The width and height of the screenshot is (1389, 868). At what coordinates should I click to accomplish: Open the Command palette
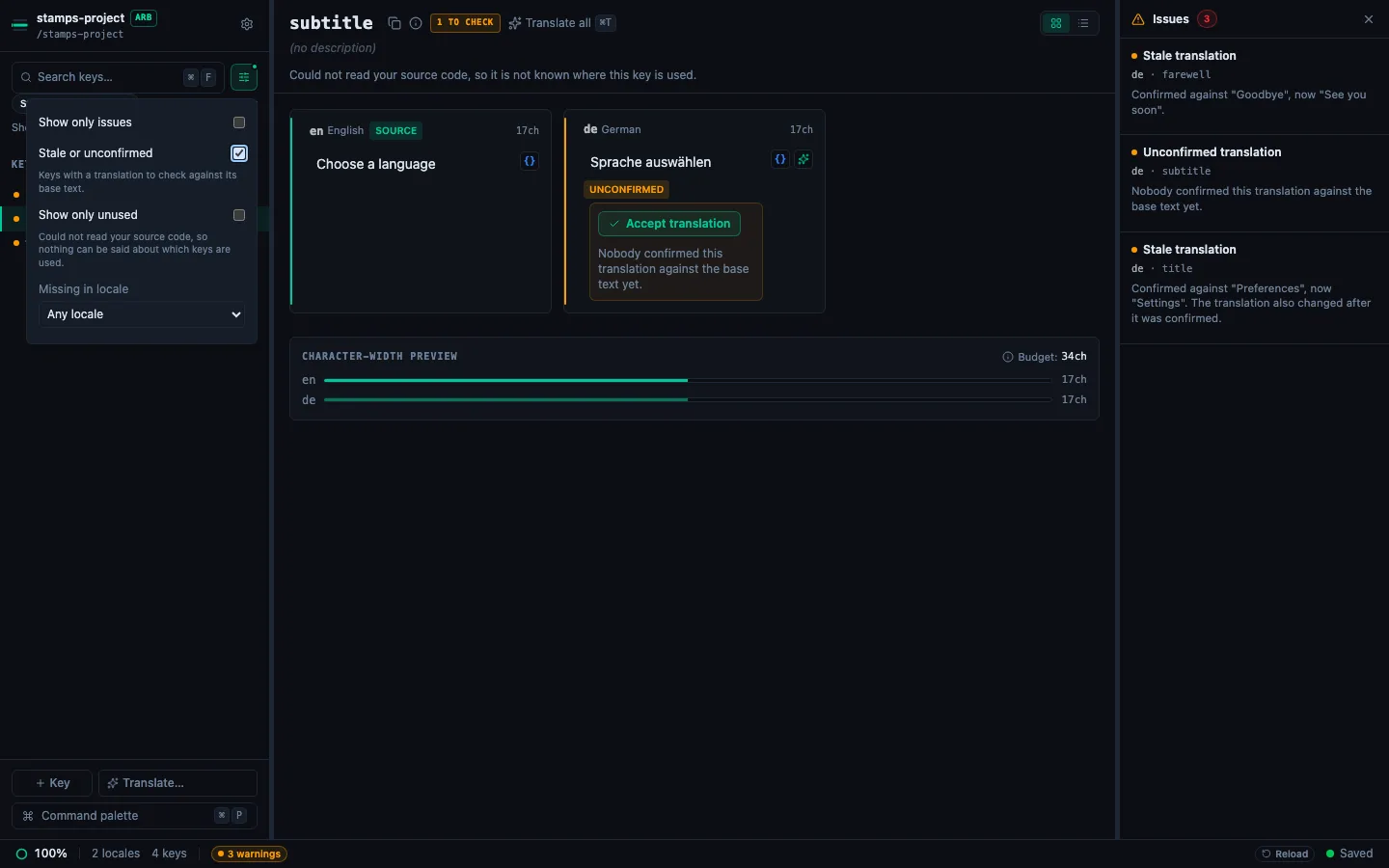(x=134, y=816)
